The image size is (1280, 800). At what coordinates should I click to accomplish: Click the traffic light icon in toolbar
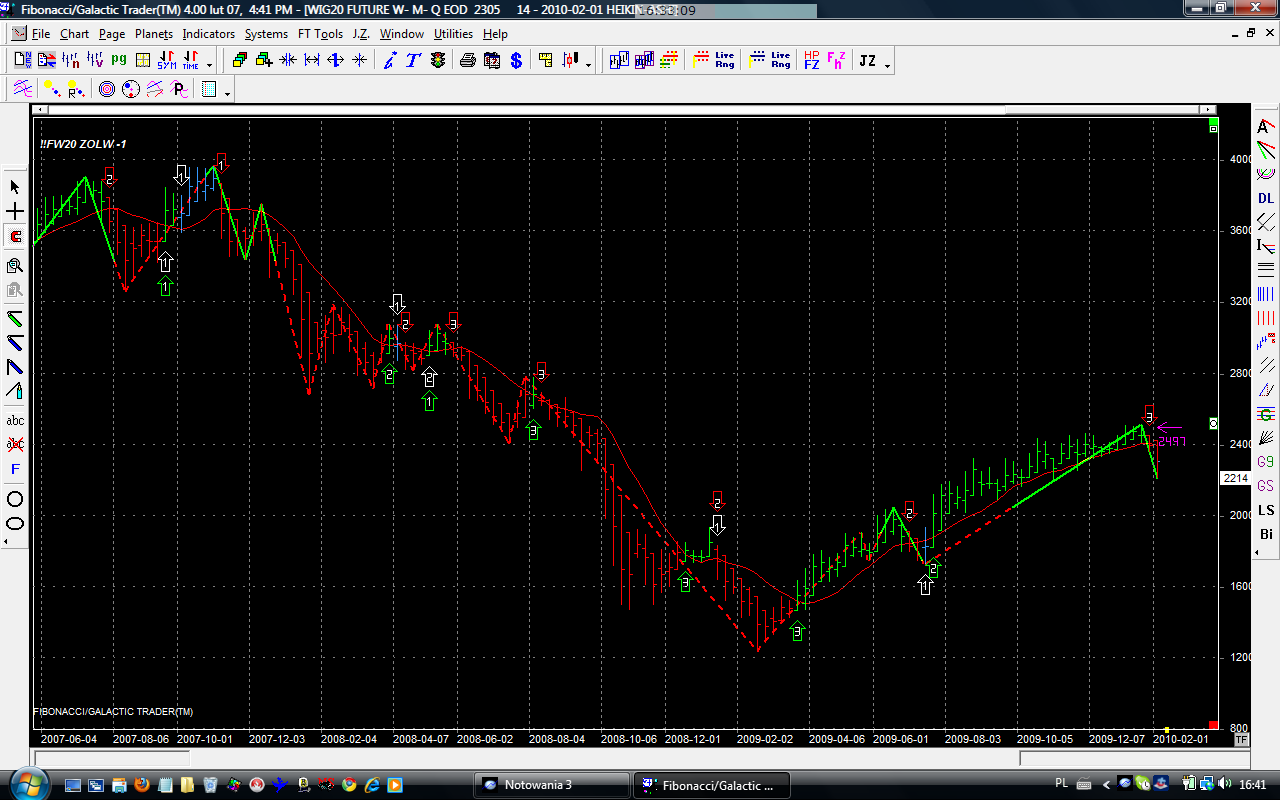tap(438, 61)
